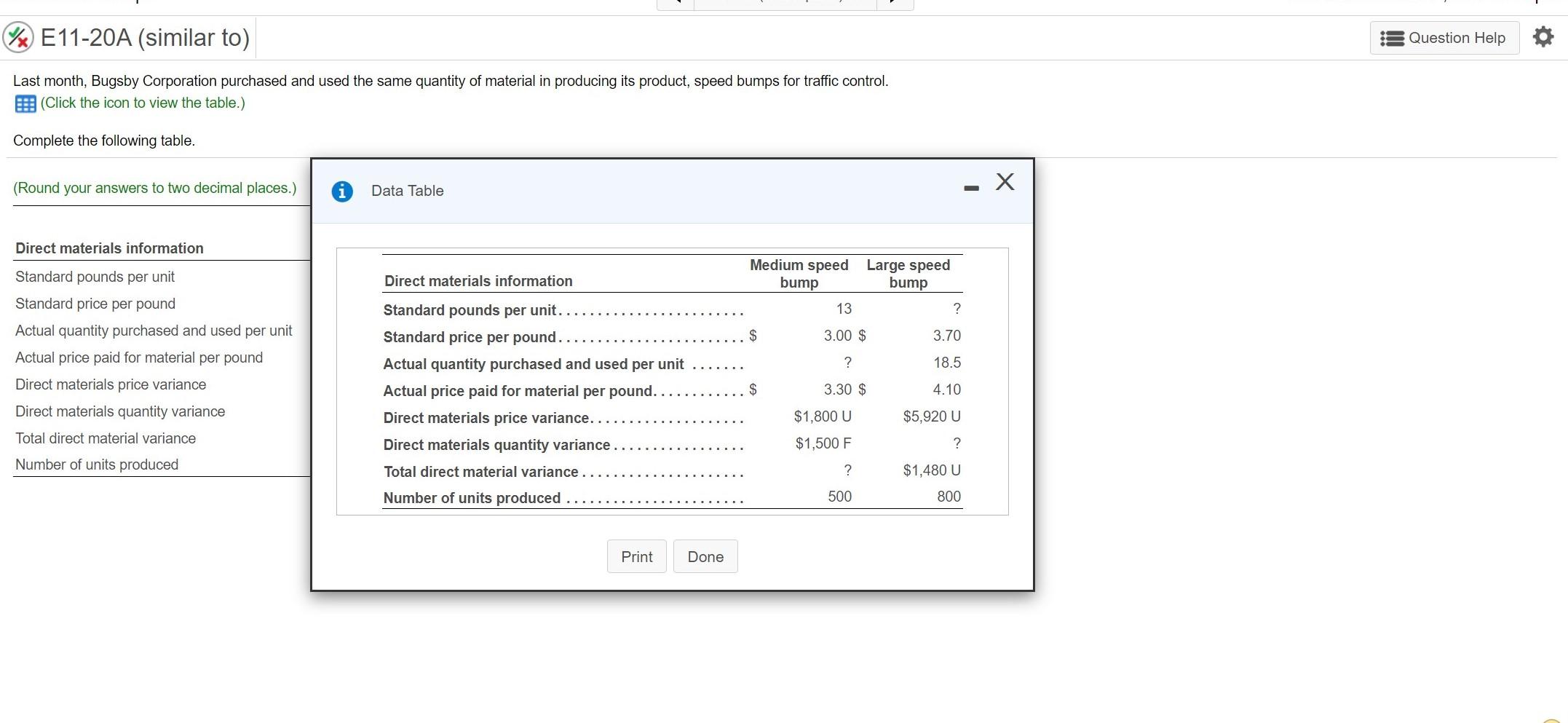Click Actual price paid row on background page

click(139, 357)
